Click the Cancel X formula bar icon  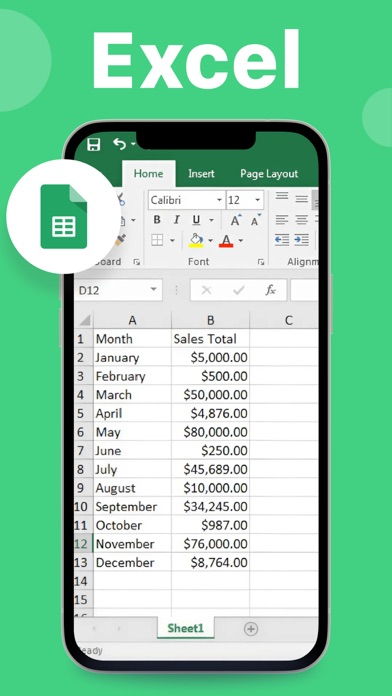pyautogui.click(x=206, y=290)
